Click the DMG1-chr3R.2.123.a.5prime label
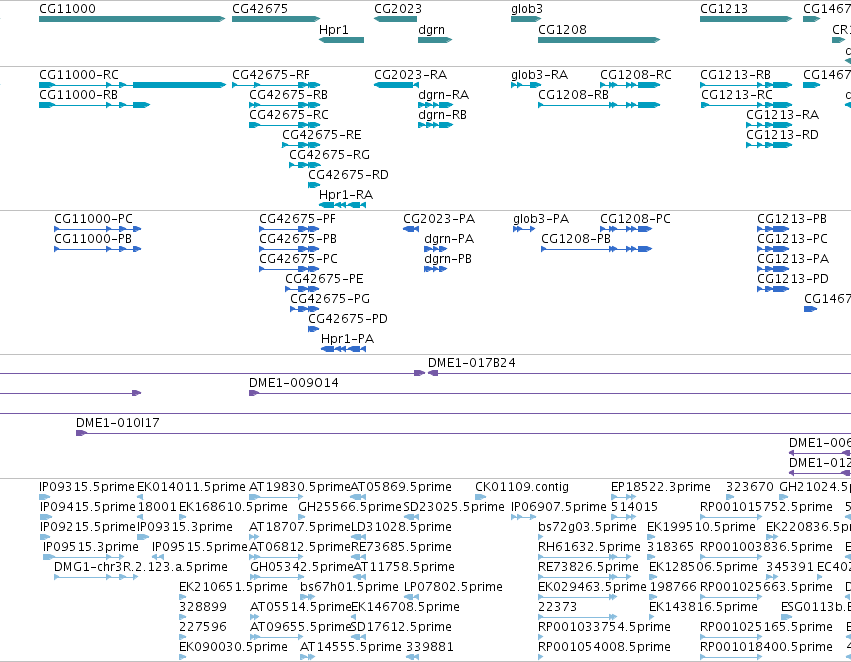The height and width of the screenshot is (662, 851). (x=141, y=568)
